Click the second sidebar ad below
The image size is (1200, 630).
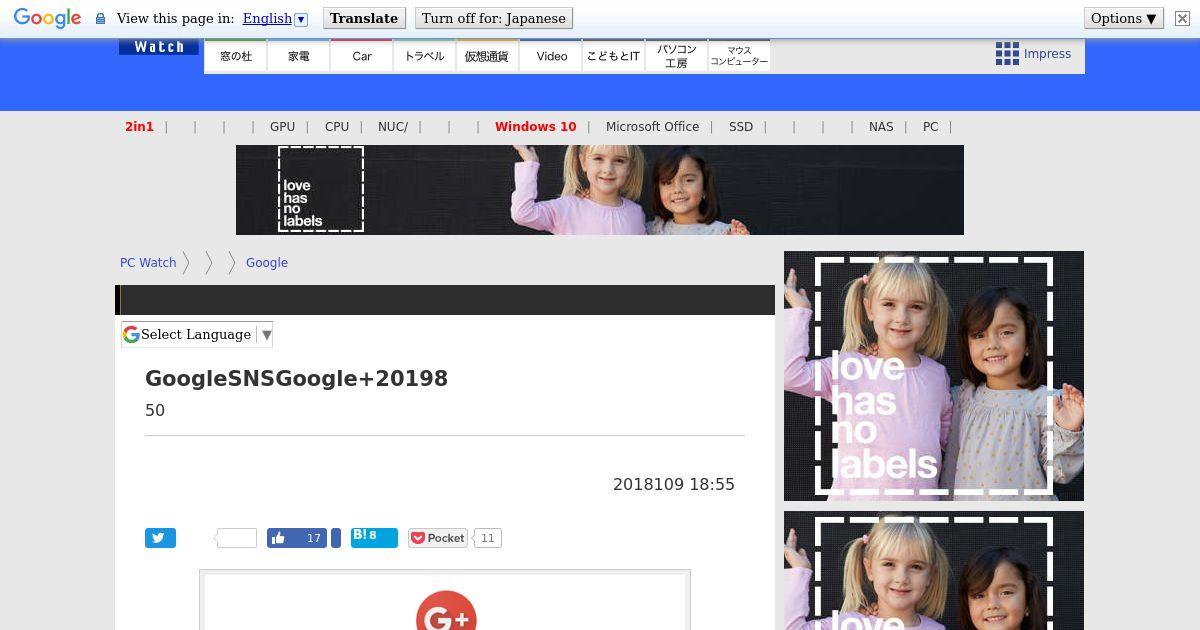934,571
